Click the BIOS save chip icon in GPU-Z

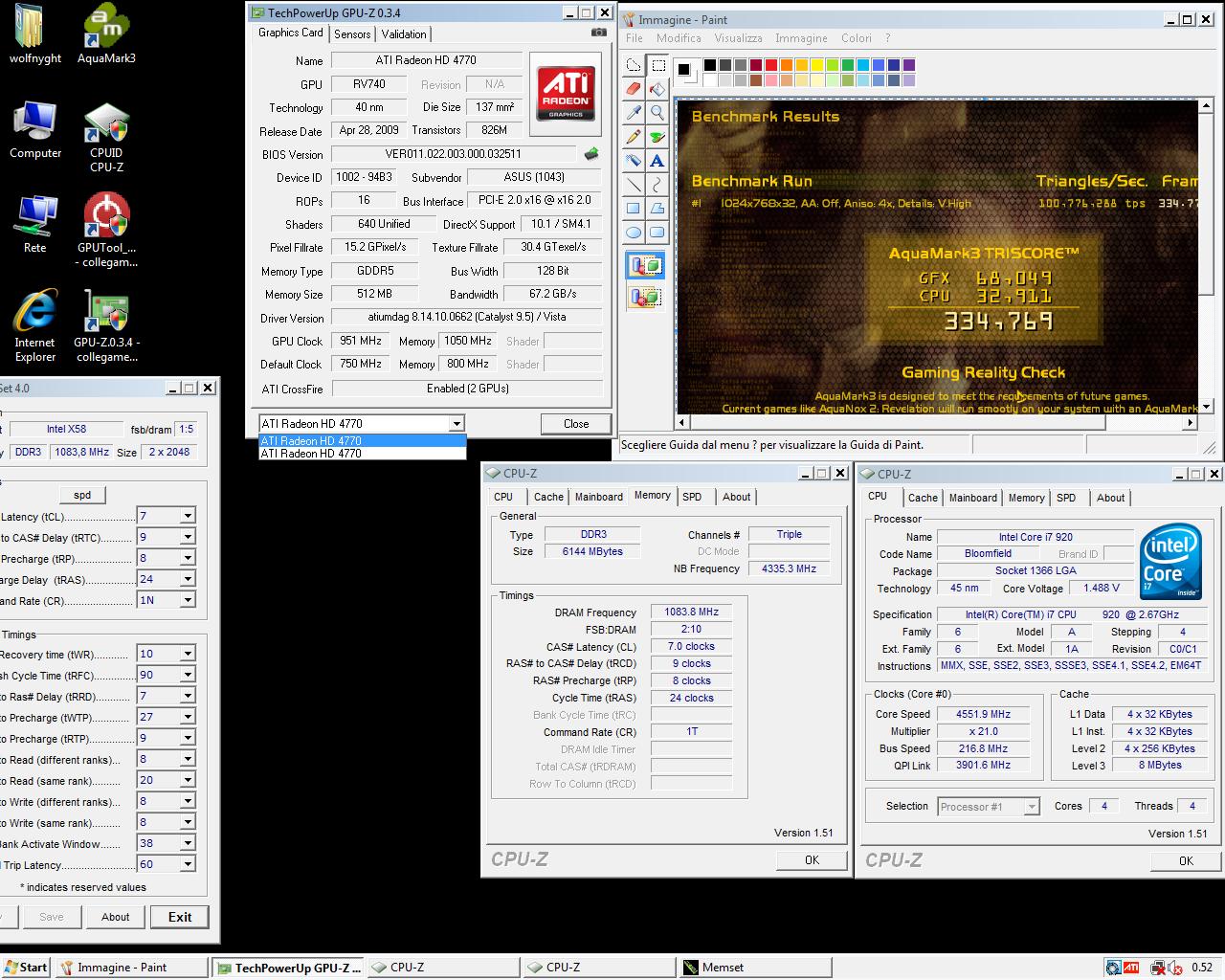coord(591,153)
